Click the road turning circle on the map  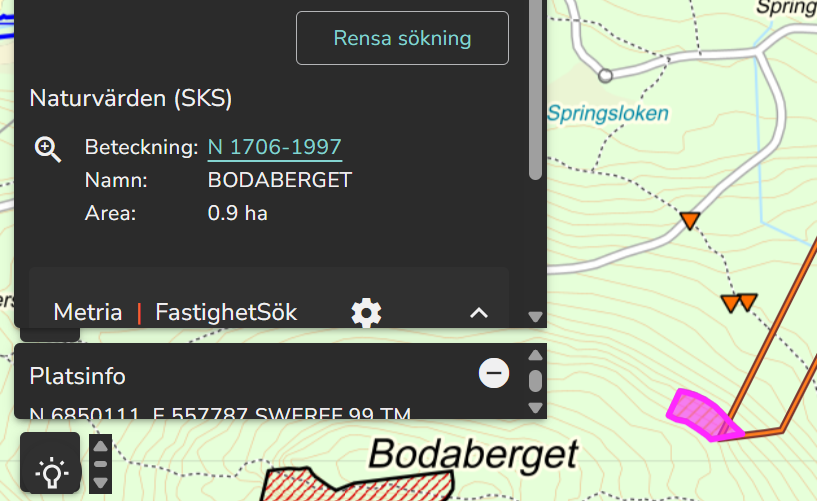click(x=605, y=76)
